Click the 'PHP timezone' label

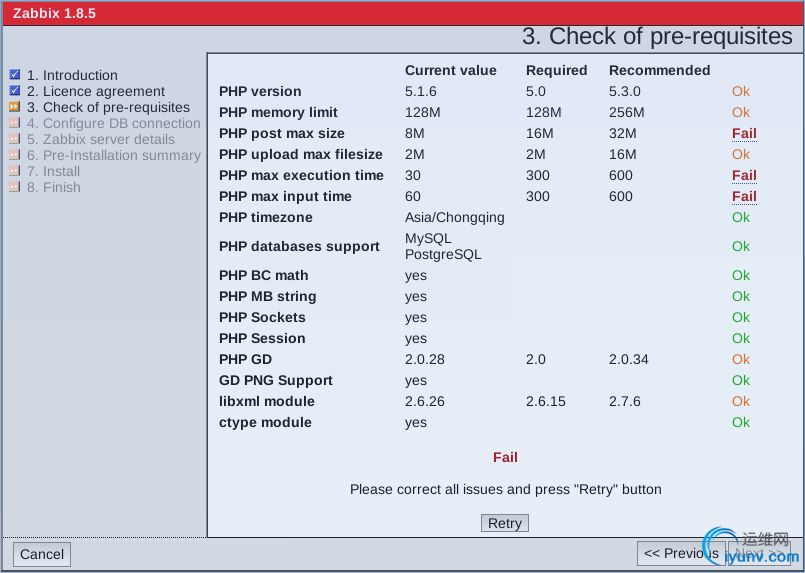click(x=266, y=218)
